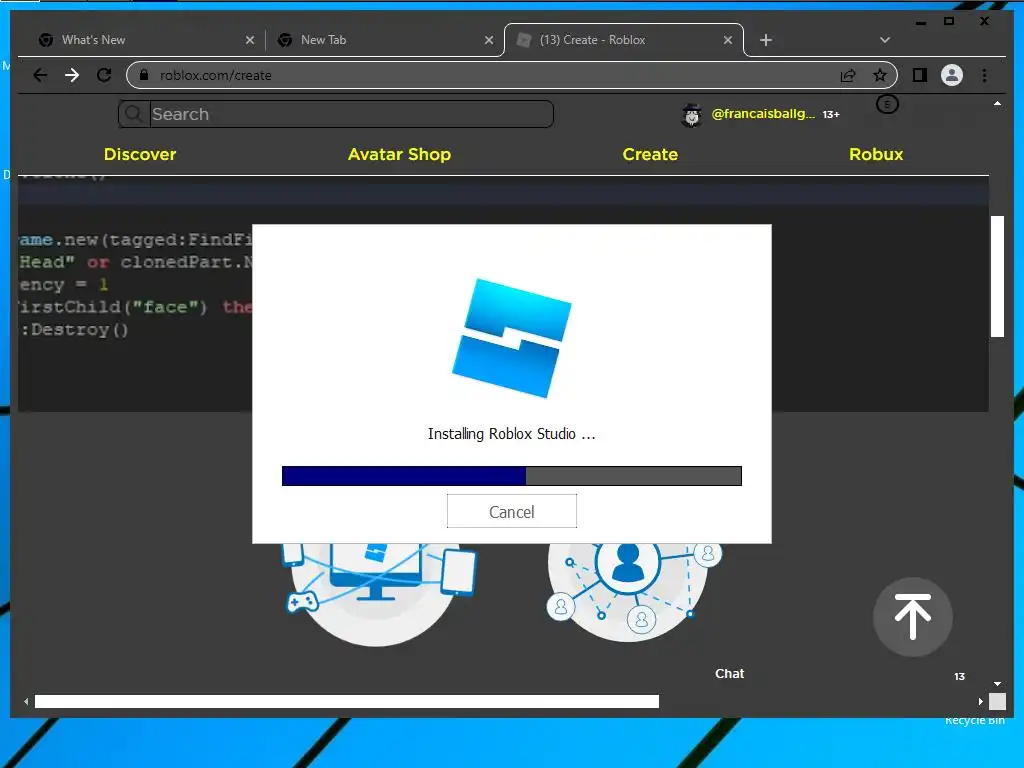Click the chat unread count 13
The height and width of the screenshot is (768, 1024).
959,677
